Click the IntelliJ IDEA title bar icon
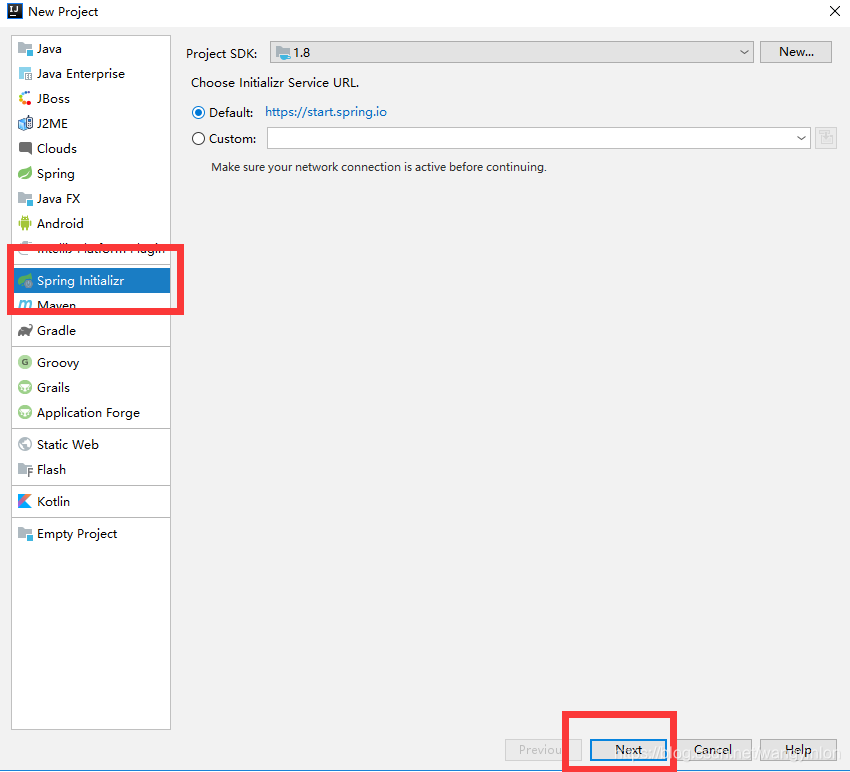This screenshot has height=772, width=850. pos(15,11)
